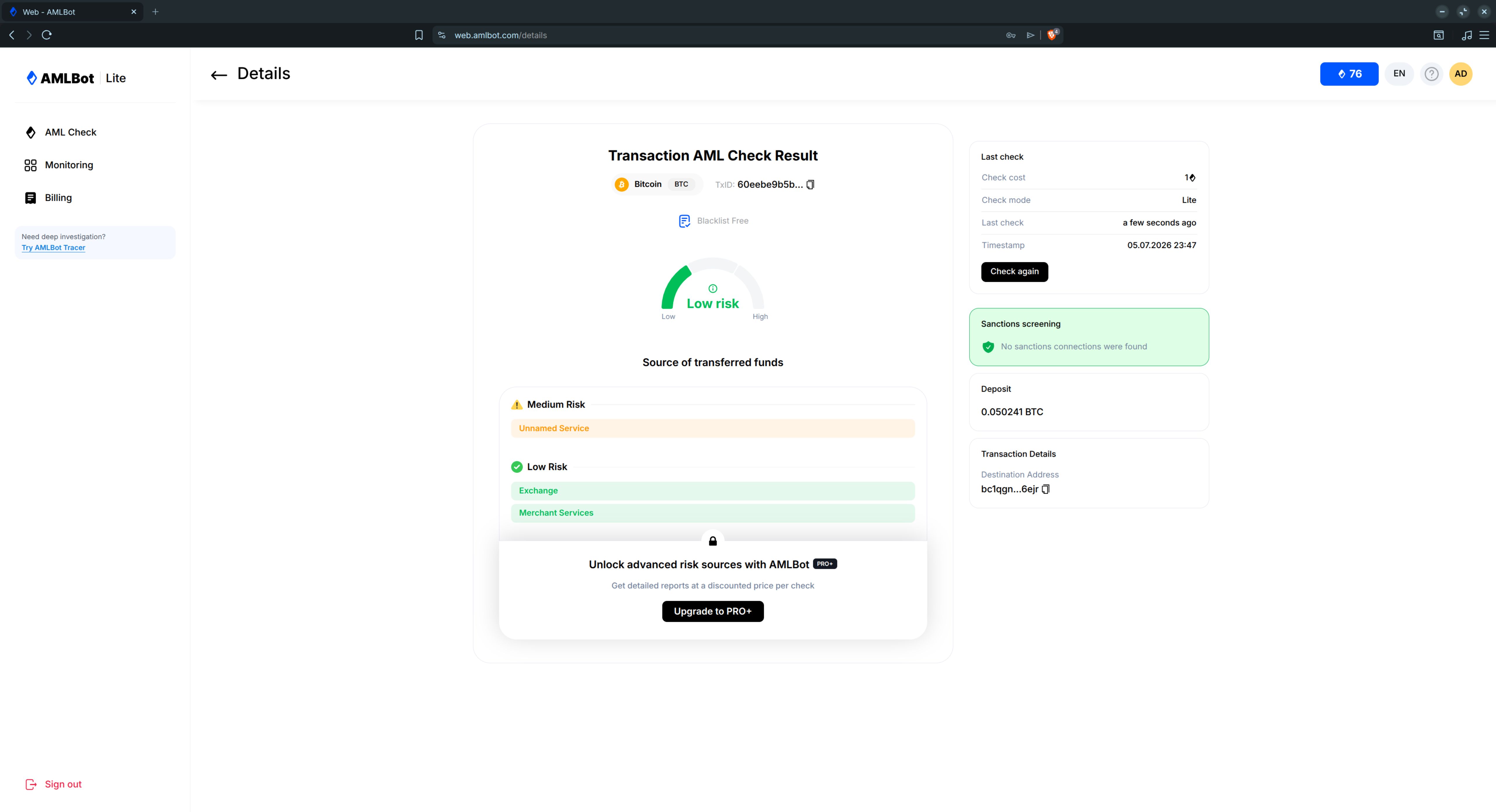Click the Check mode value Lite

click(1188, 200)
